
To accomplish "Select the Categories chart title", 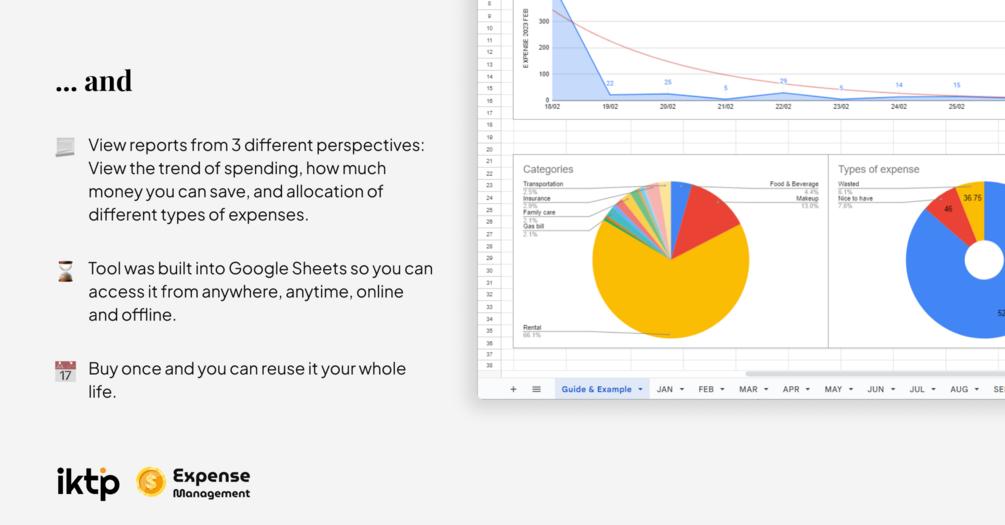I will [x=548, y=169].
